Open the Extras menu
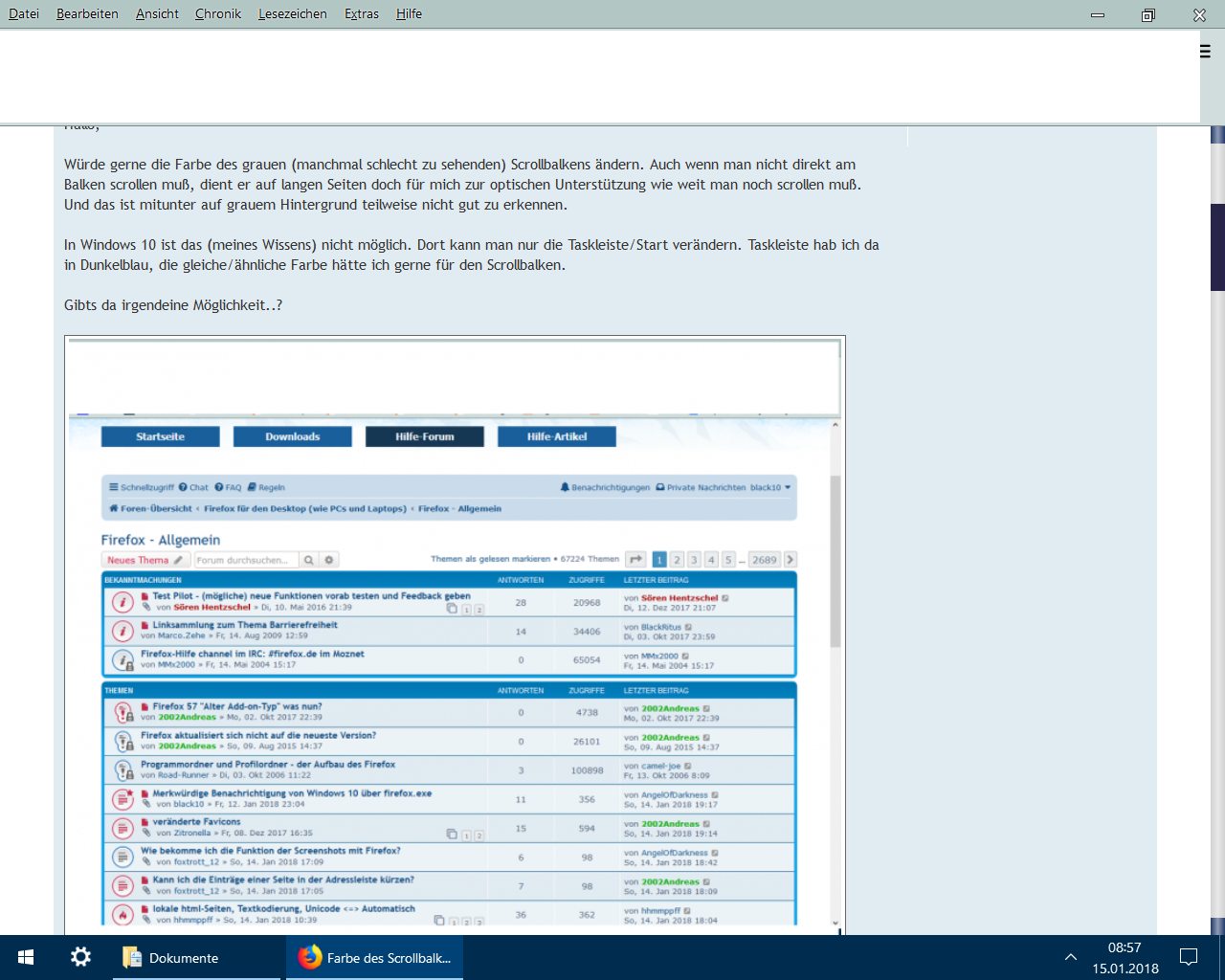This screenshot has height=980, width=1225. click(x=362, y=13)
